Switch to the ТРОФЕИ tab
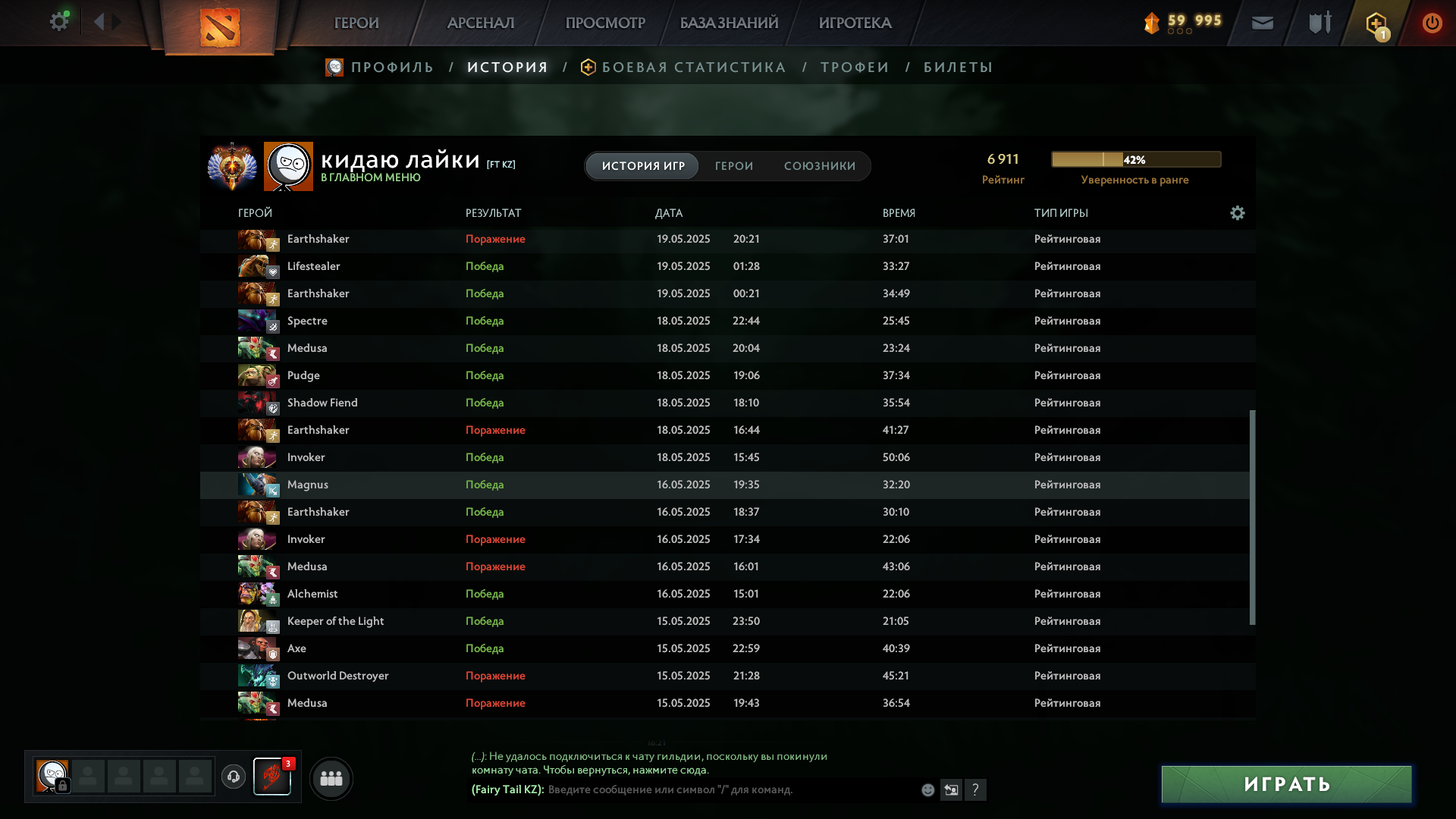The image size is (1456, 819). (855, 67)
